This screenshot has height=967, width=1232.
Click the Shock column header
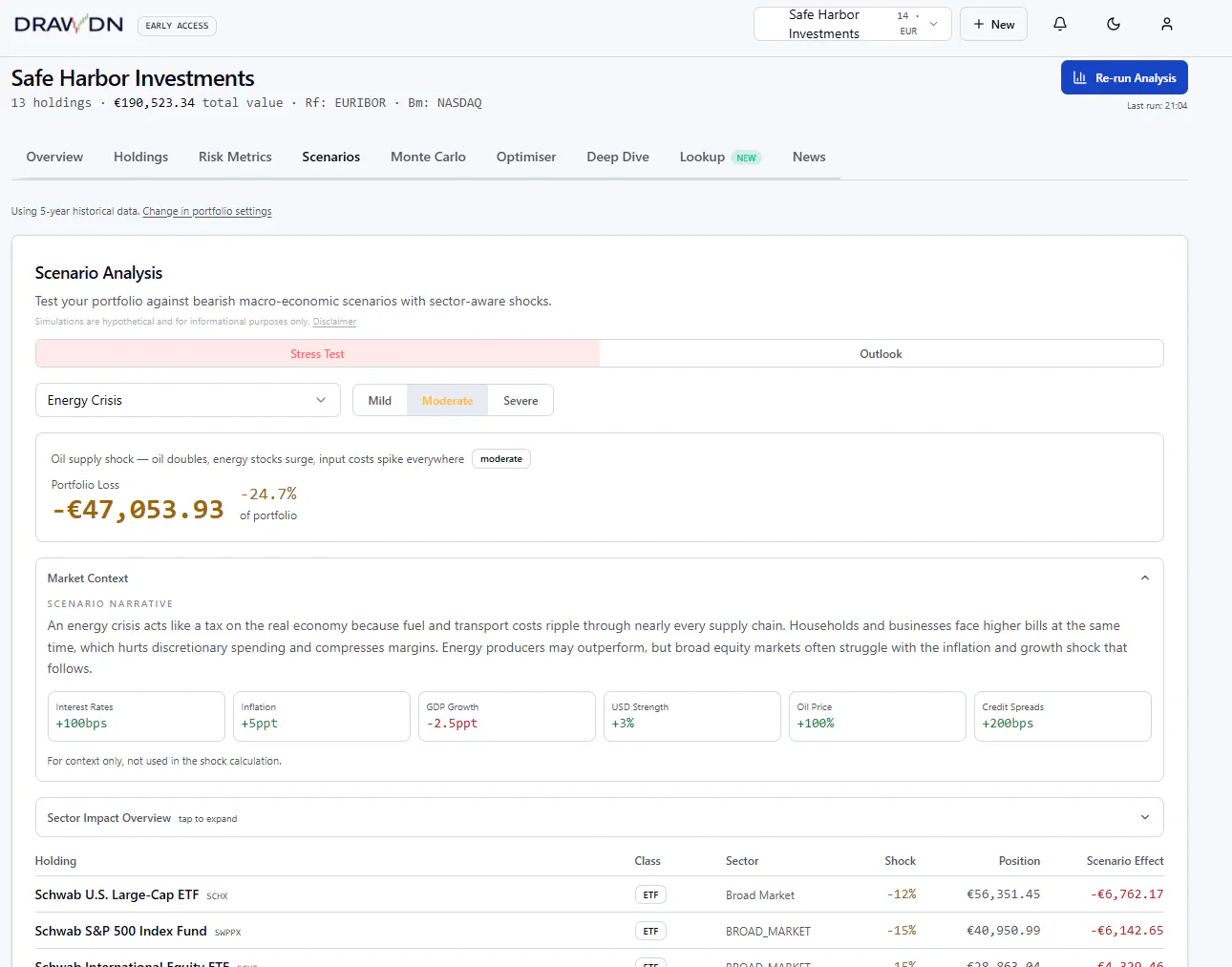click(x=900, y=861)
